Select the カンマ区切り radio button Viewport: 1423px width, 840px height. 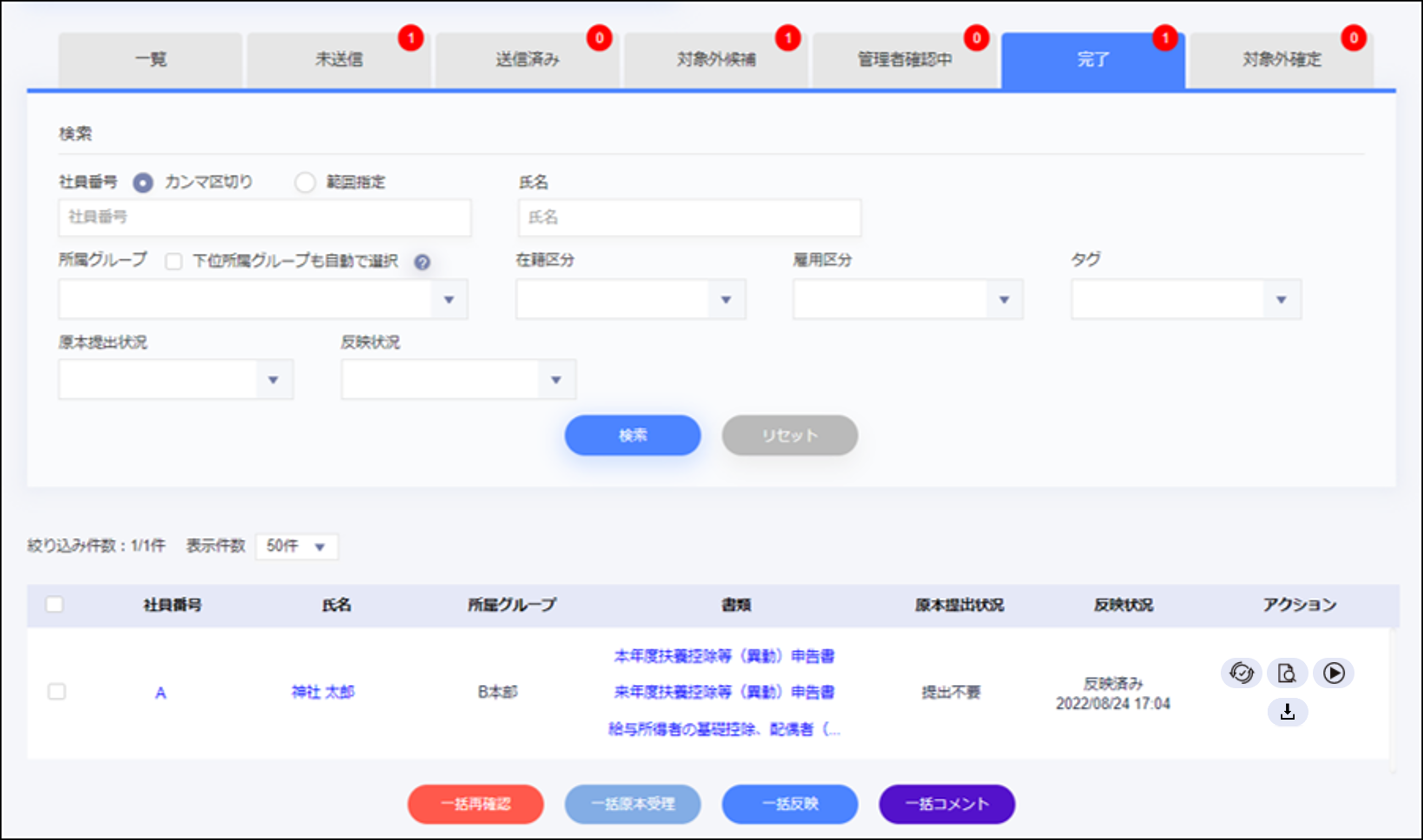pyautogui.click(x=143, y=183)
